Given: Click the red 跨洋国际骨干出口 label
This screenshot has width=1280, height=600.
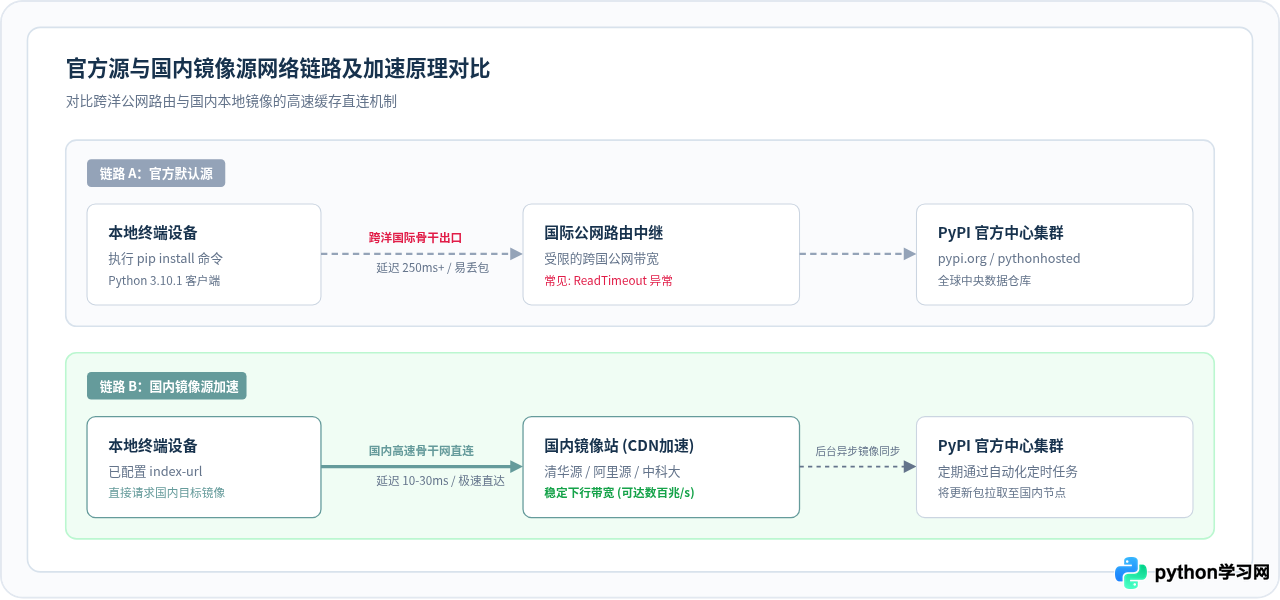Looking at the screenshot, I should 416,238.
